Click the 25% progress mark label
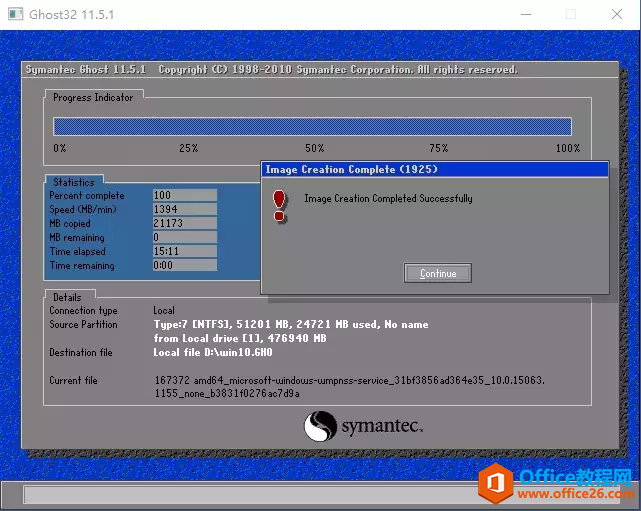Viewport: 641px width, 511px height. [188, 148]
